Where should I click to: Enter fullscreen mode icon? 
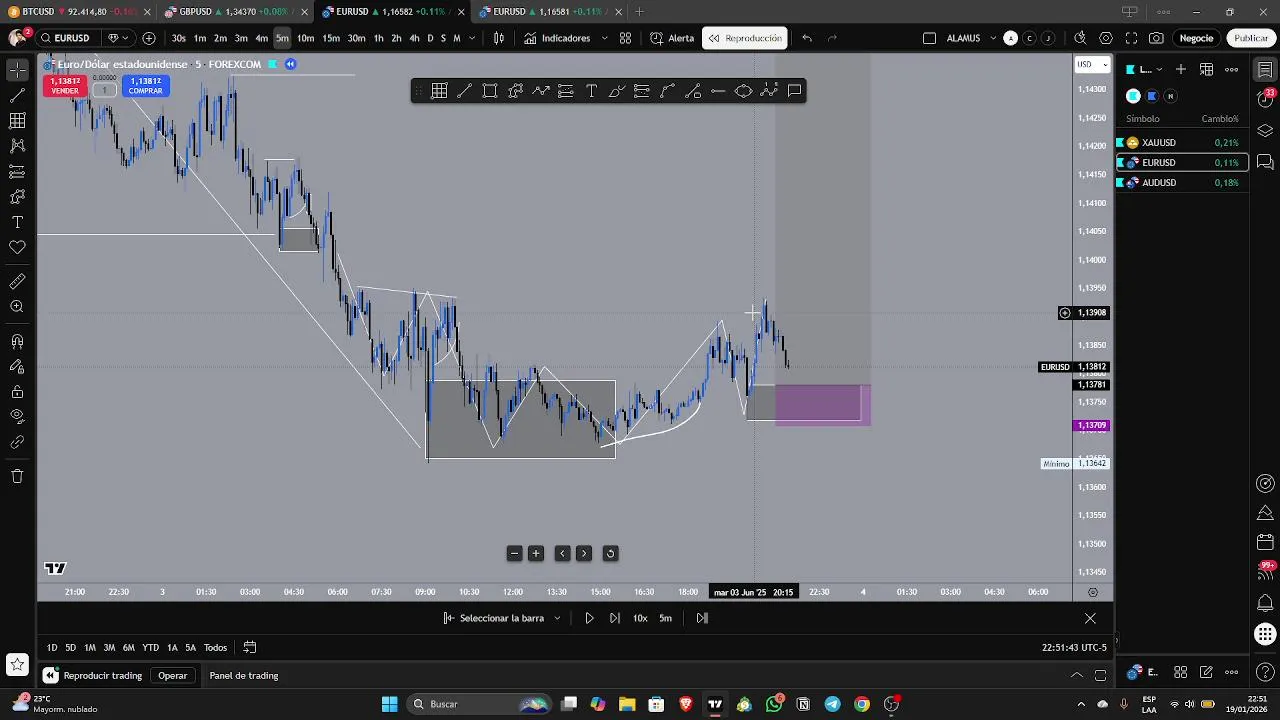1131,38
